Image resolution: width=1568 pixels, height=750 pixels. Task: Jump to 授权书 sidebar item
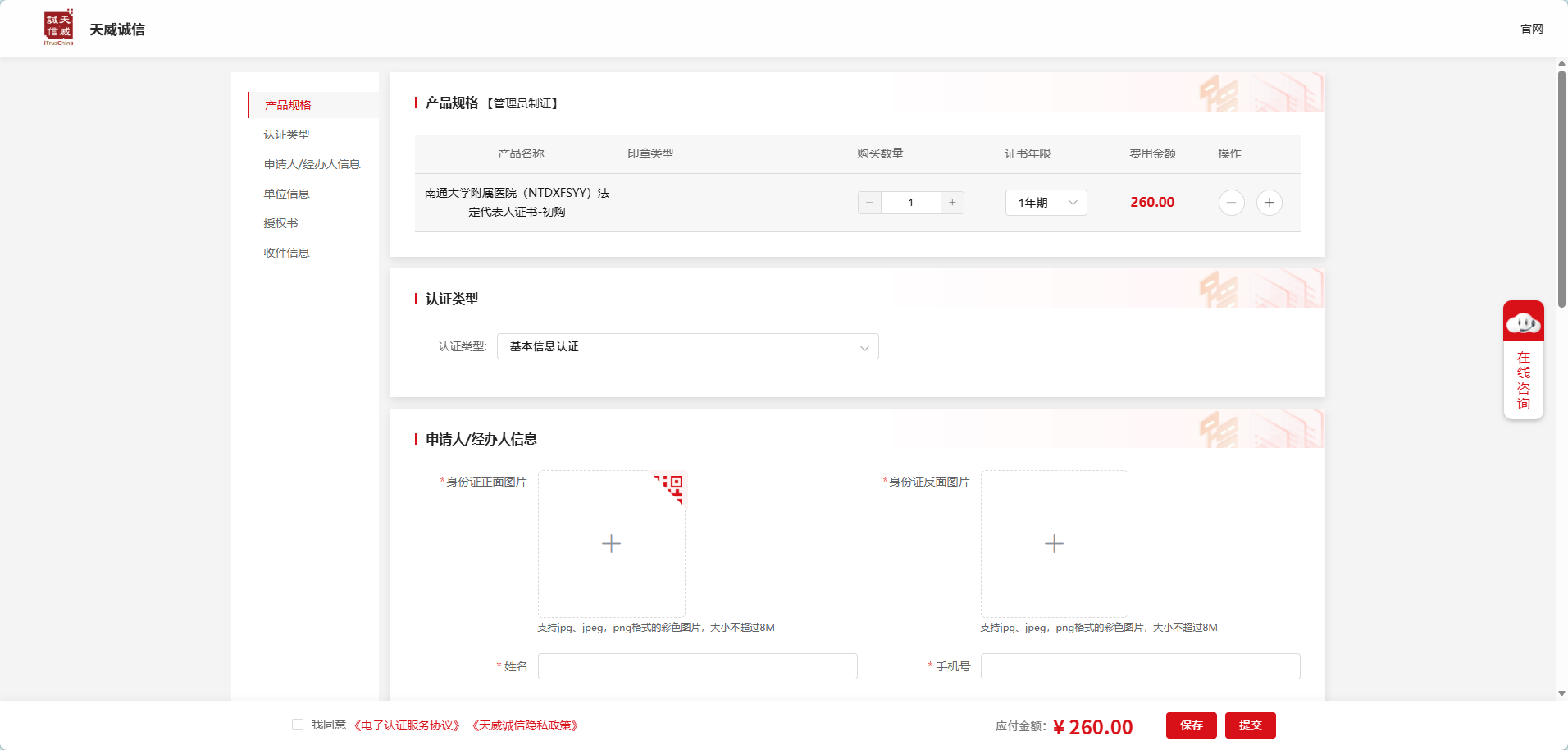pos(280,223)
